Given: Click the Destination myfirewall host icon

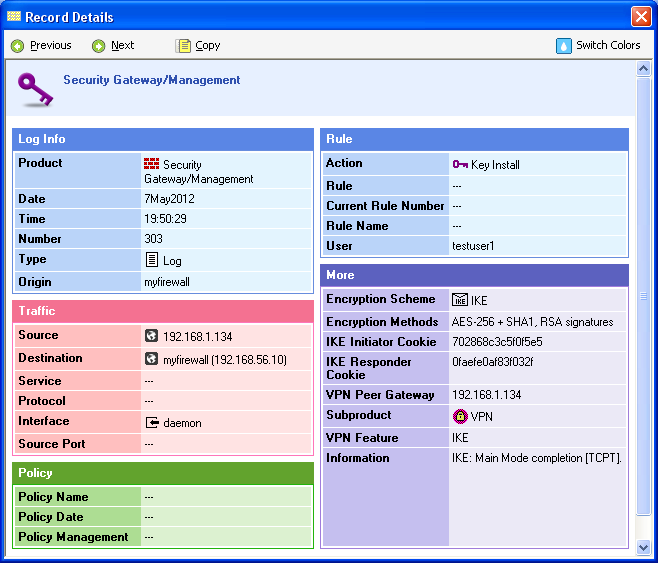Looking at the screenshot, I should (151, 359).
